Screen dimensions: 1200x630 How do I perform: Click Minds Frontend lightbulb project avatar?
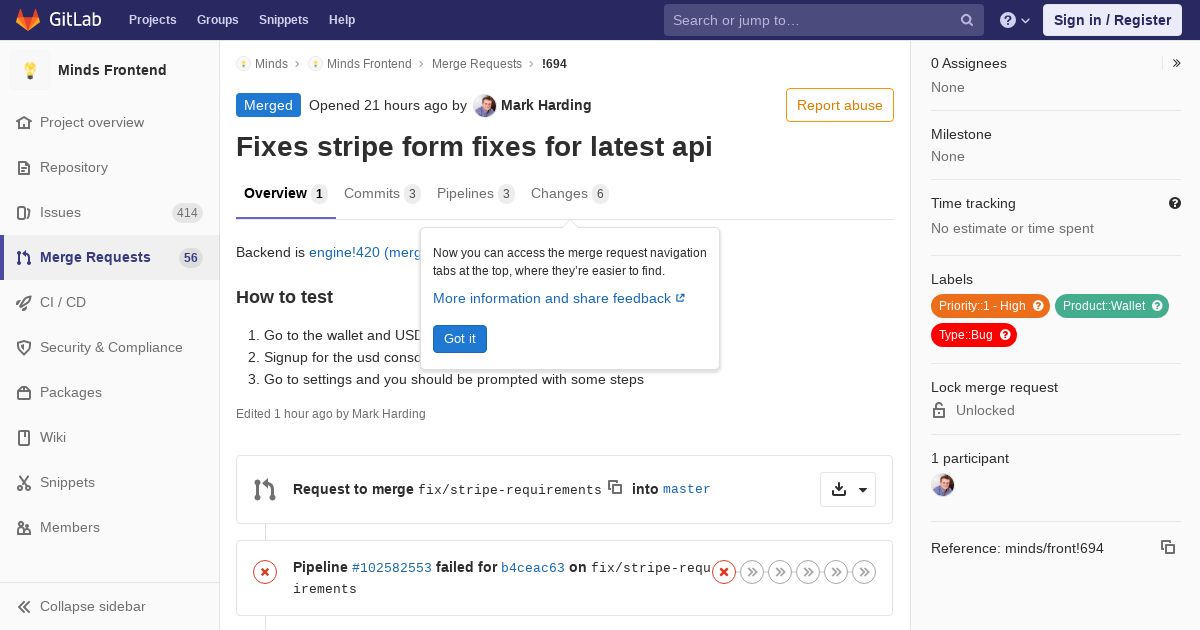(x=30, y=70)
